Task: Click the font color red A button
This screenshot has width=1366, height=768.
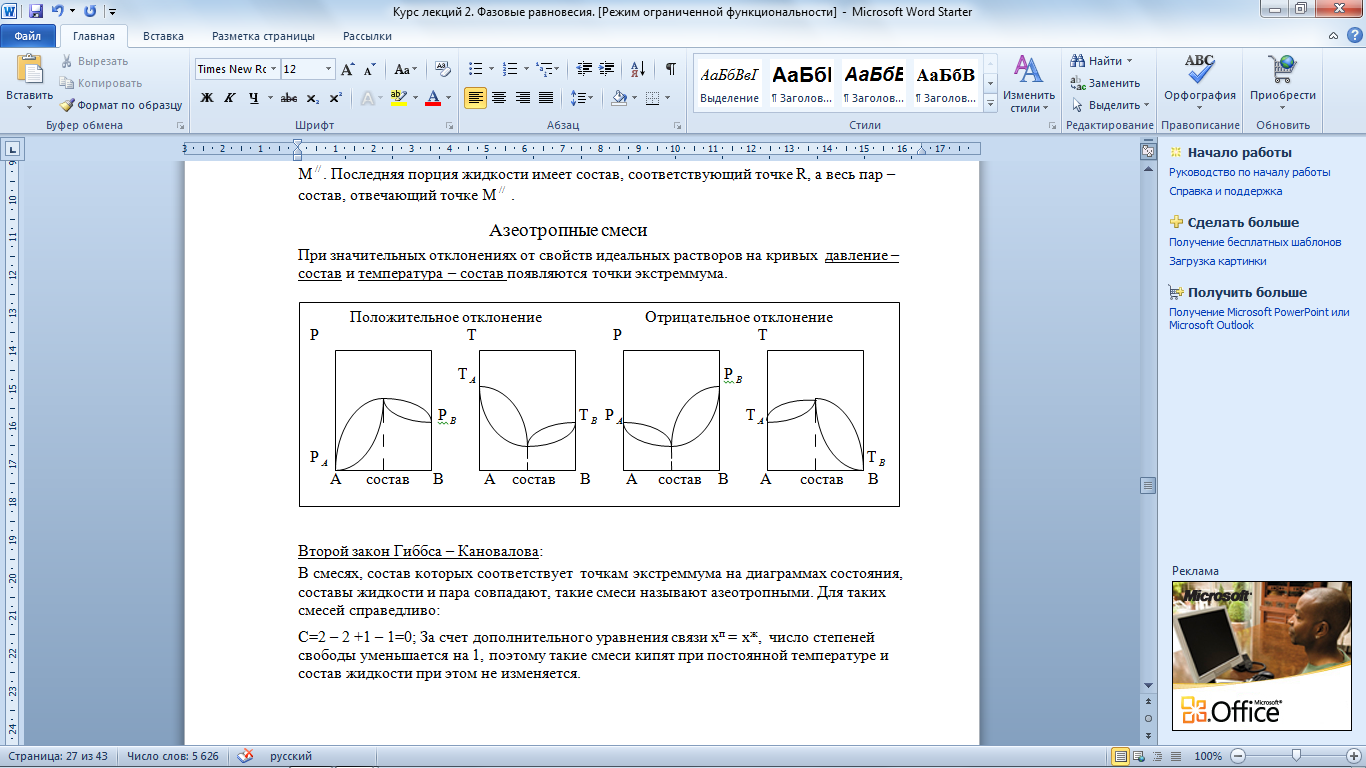Action: pos(433,98)
